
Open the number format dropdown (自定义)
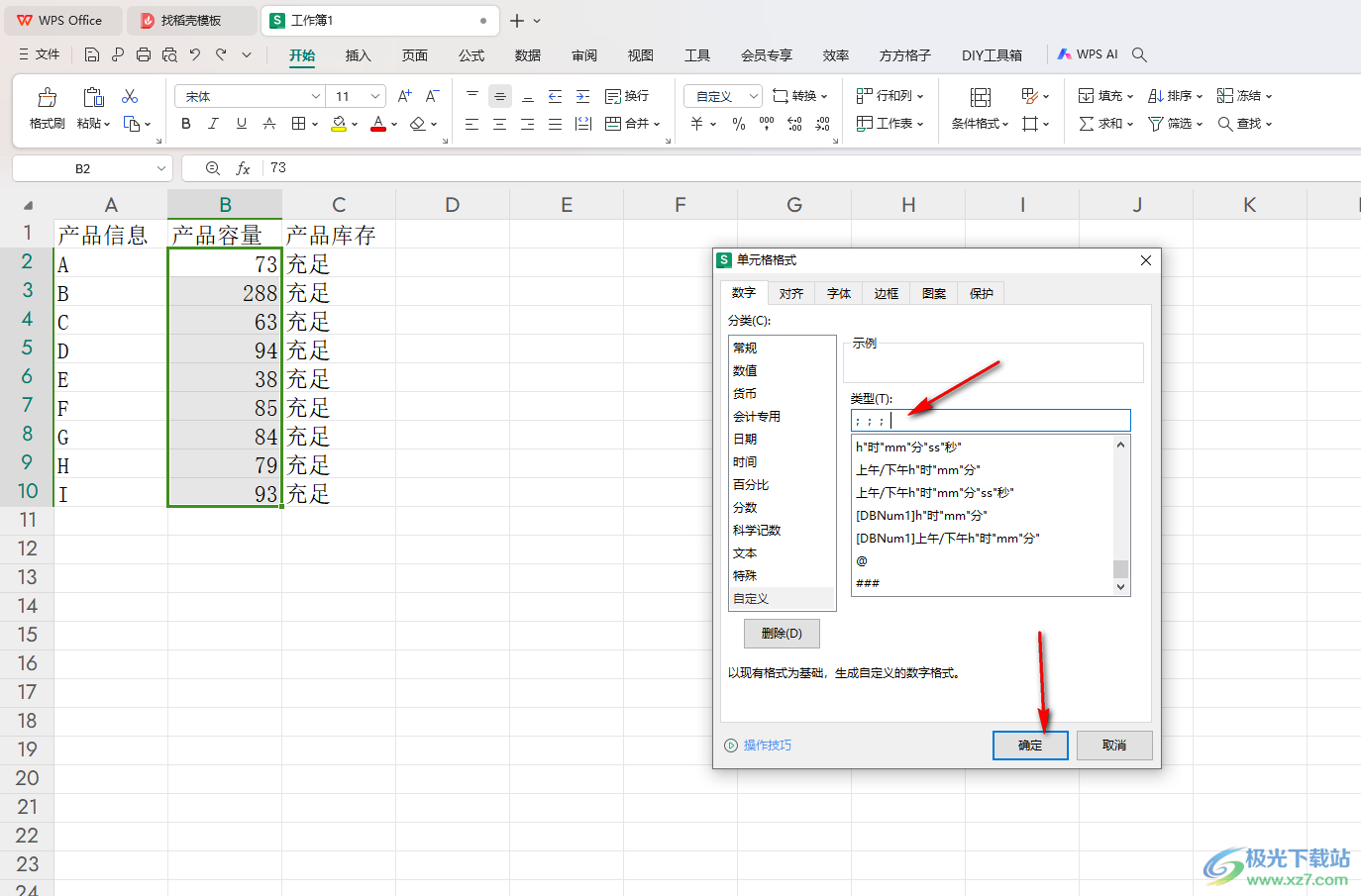tap(754, 96)
